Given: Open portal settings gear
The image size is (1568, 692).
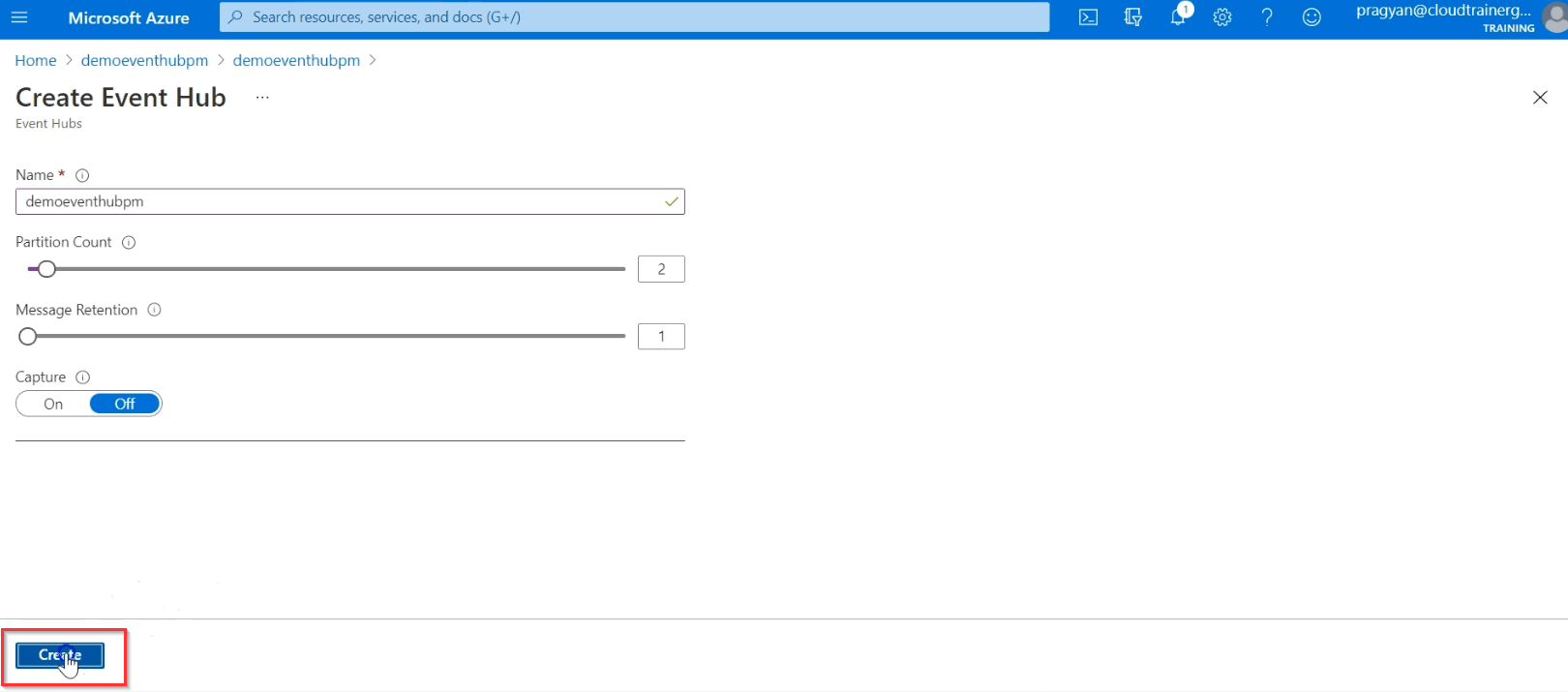Looking at the screenshot, I should click(x=1222, y=17).
